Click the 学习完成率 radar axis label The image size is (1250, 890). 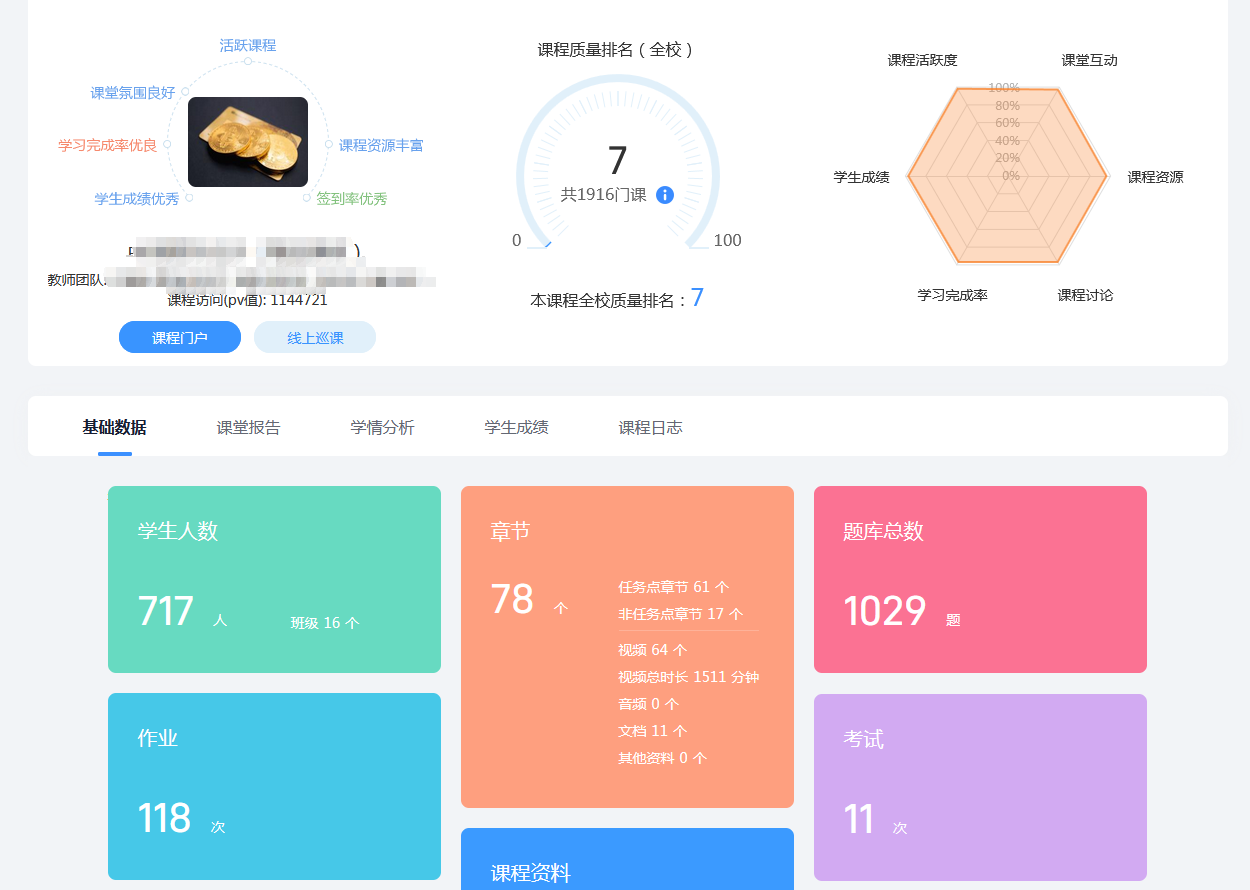click(x=953, y=295)
